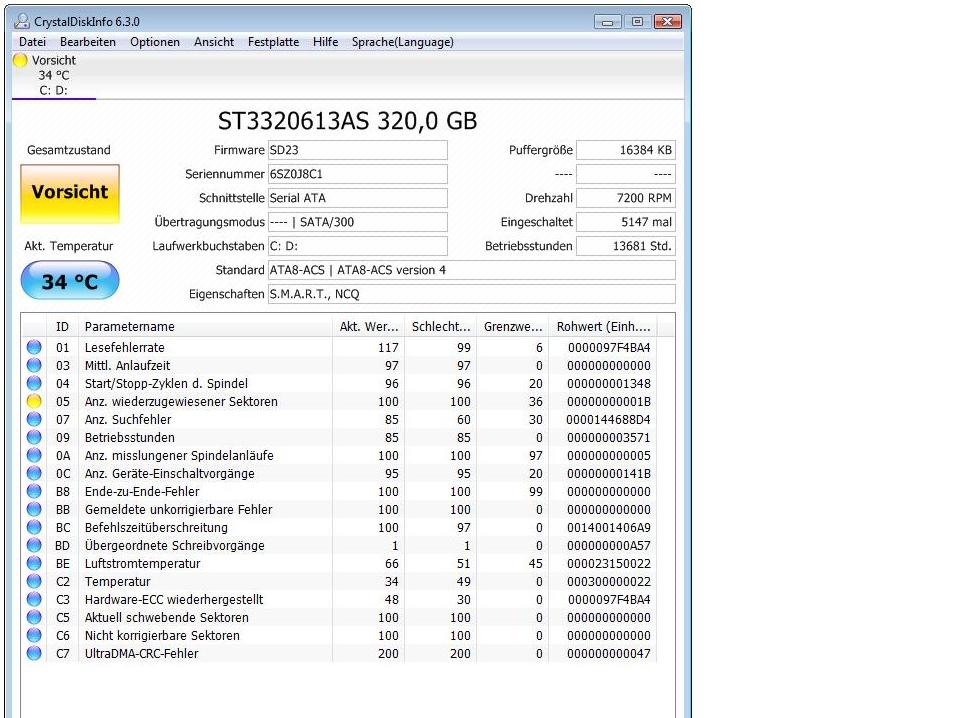Click the Parametername column header
Image resolution: width=960 pixels, height=718 pixels.
click(206, 326)
